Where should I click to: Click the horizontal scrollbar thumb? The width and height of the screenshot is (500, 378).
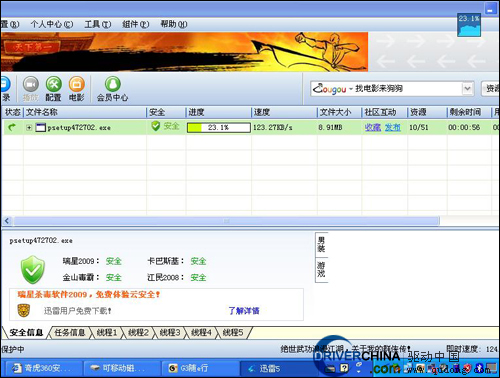pos(226,221)
